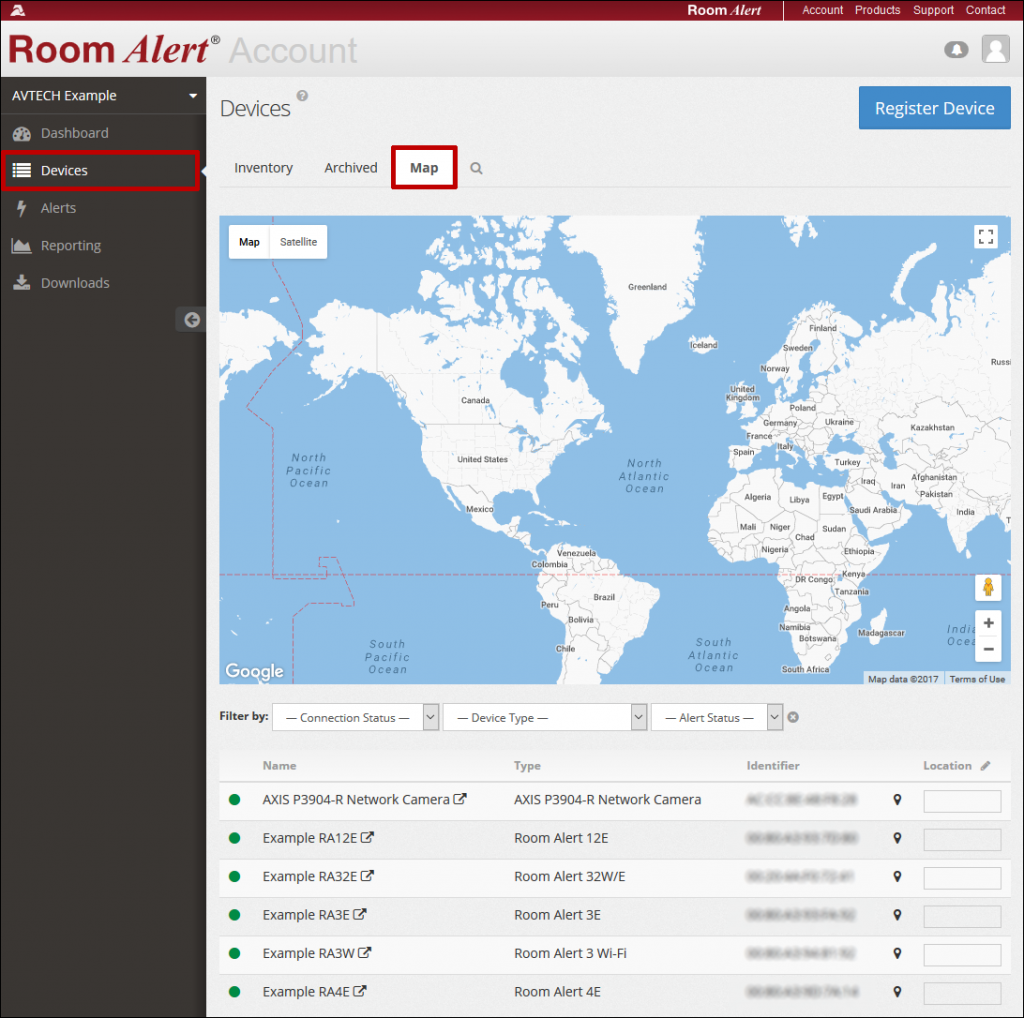
Task: Switch the map to Satellite view
Action: 300,241
